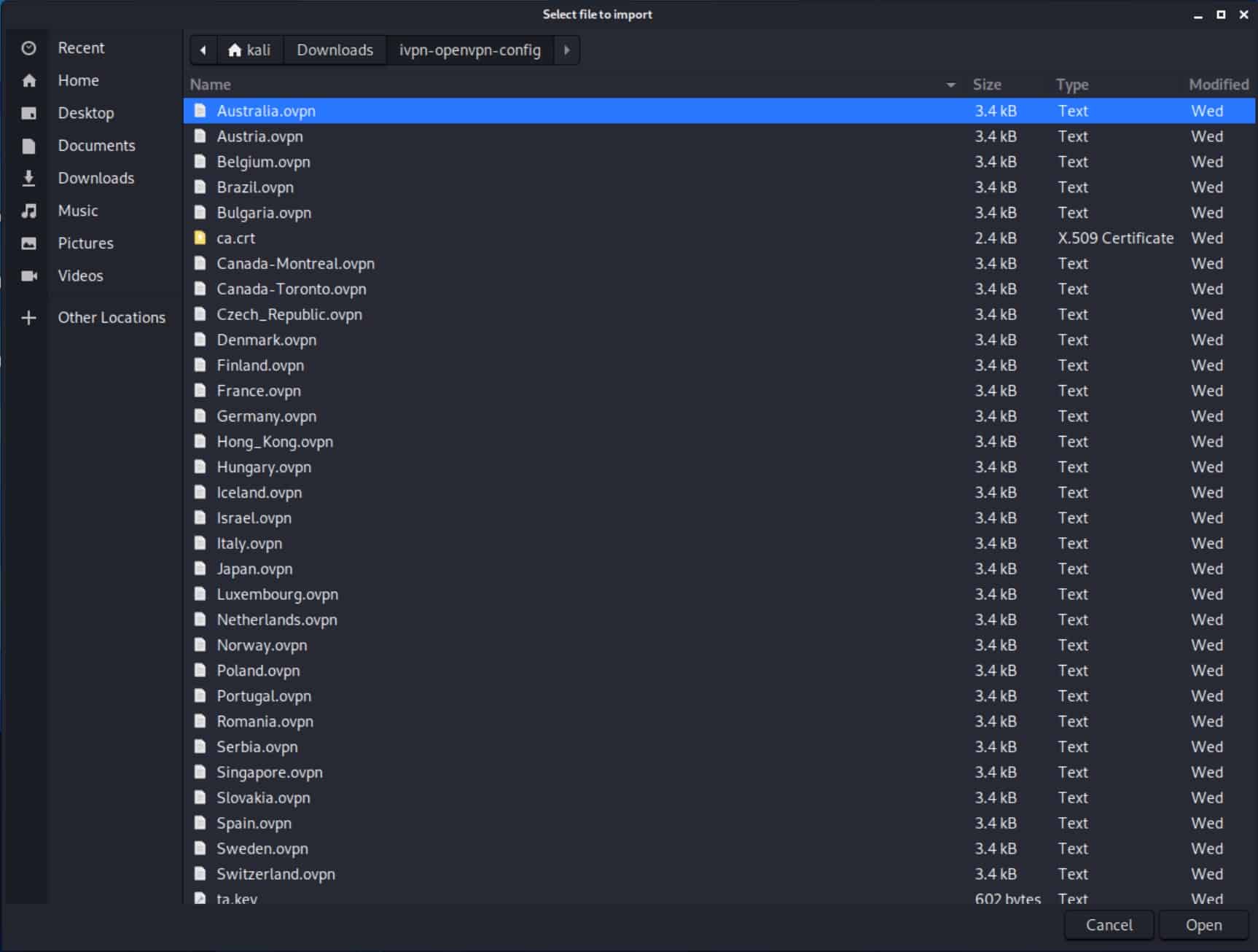
Task: Select the Portugal.ovpn file
Action: click(x=719, y=695)
